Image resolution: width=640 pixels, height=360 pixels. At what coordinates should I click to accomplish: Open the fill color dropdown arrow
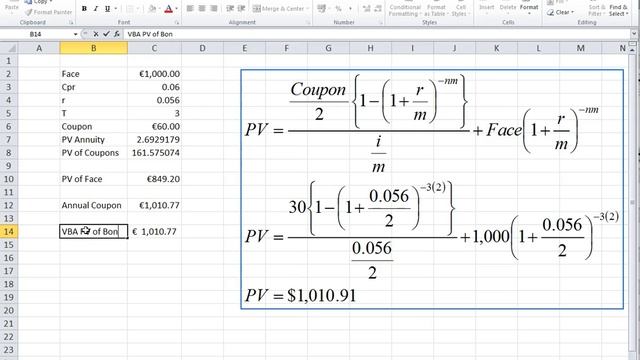pyautogui.click(x=160, y=8)
